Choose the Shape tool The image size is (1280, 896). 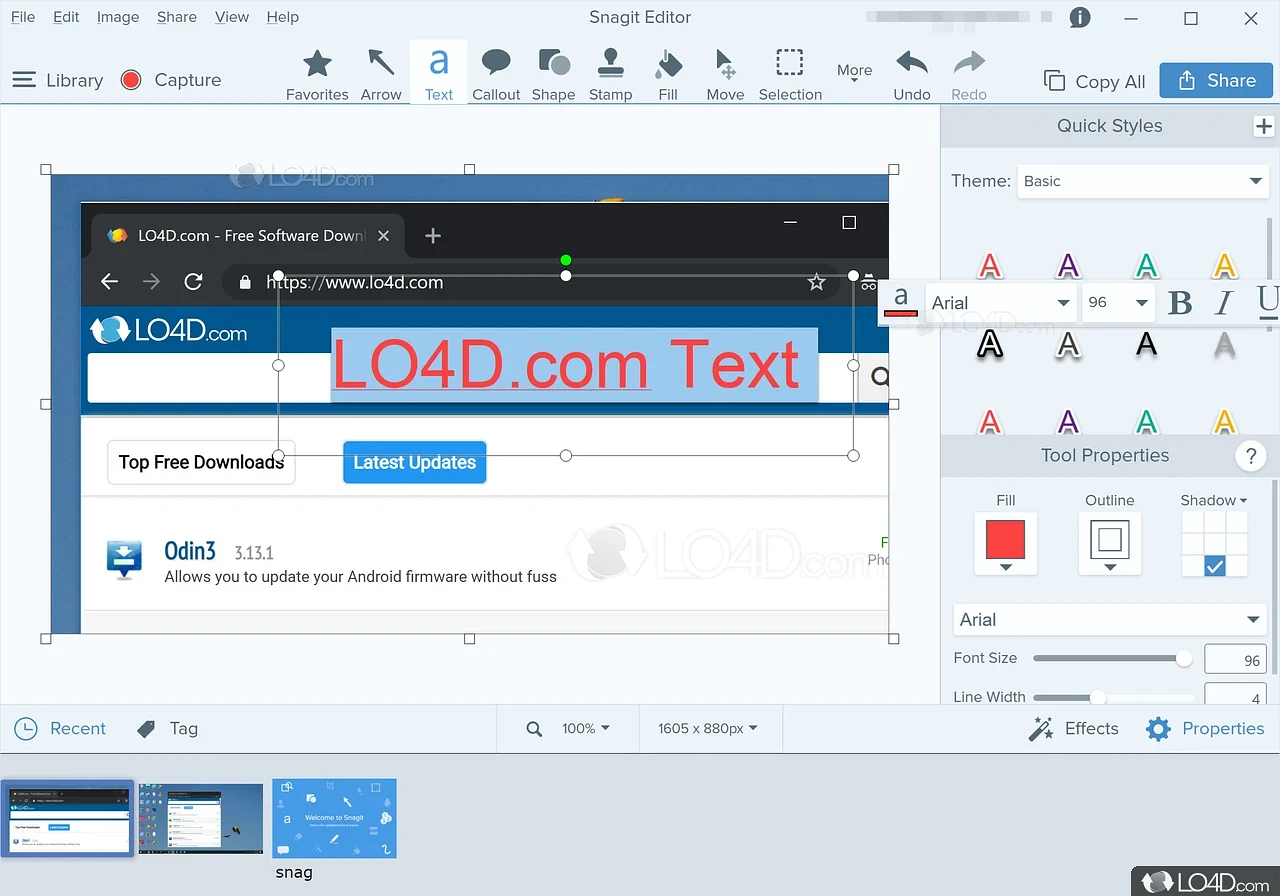[x=553, y=74]
